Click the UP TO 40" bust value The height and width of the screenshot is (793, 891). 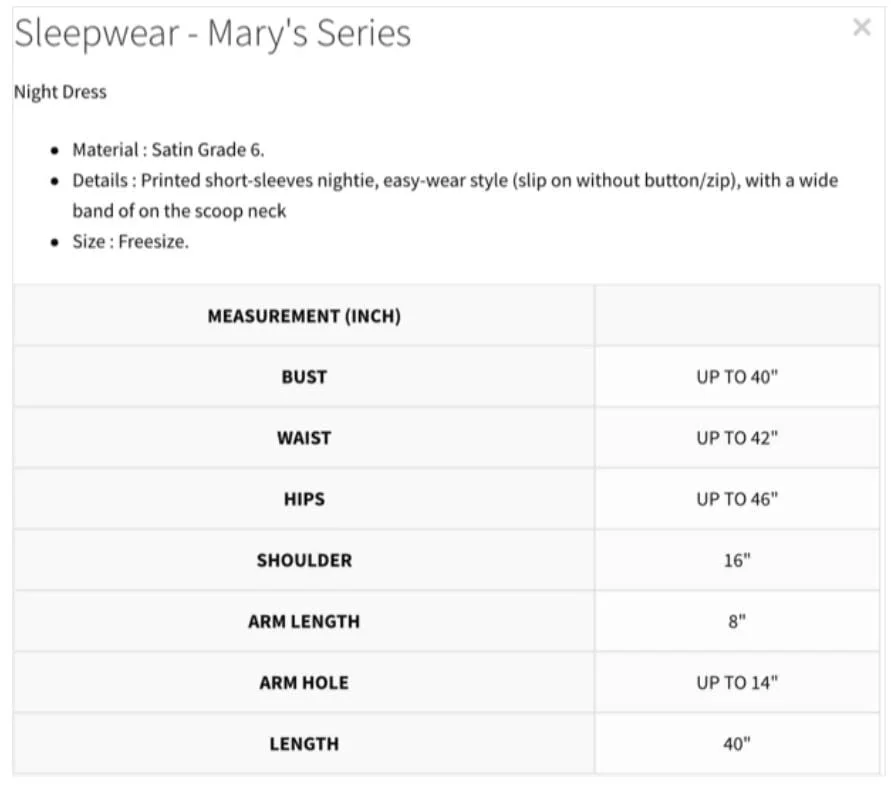click(x=737, y=377)
